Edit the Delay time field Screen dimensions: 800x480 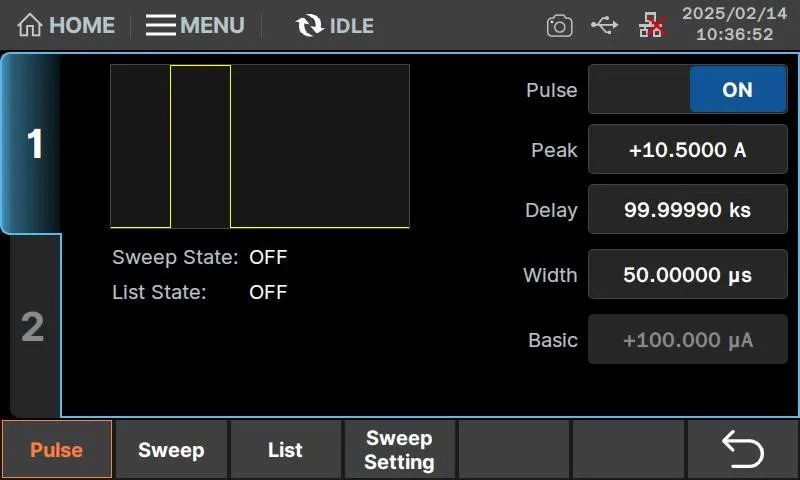[x=687, y=211]
